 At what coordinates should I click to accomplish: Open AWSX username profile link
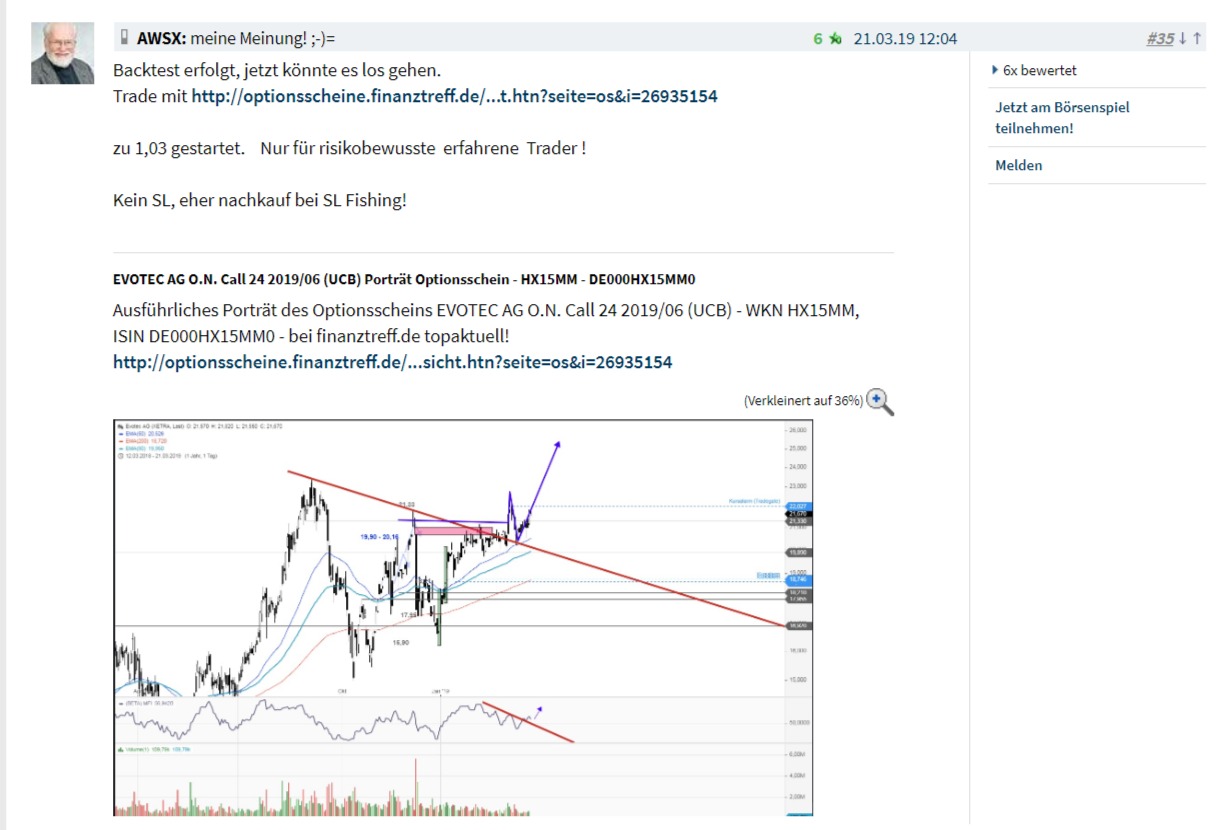click(161, 39)
